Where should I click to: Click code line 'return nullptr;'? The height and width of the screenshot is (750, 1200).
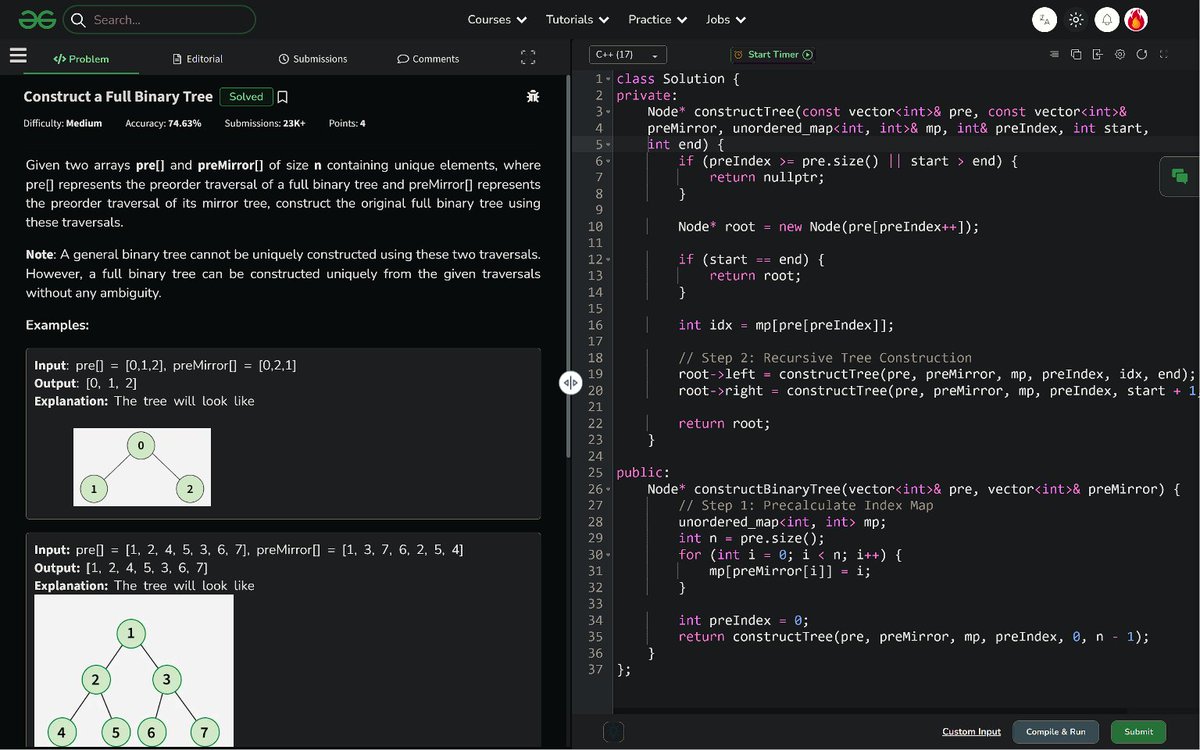tap(767, 177)
